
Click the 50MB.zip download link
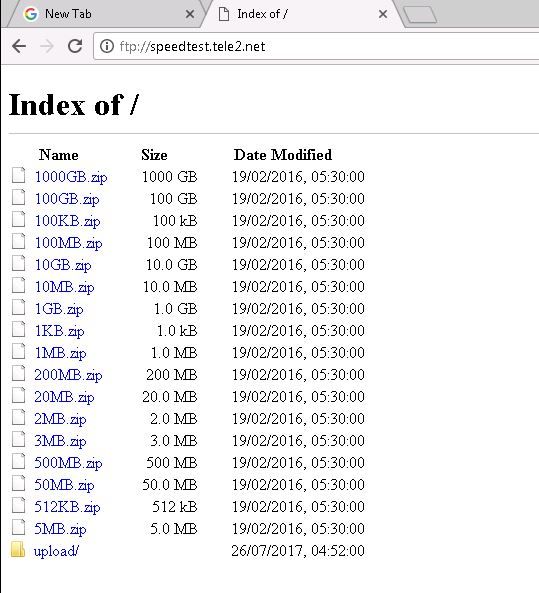click(x=64, y=485)
